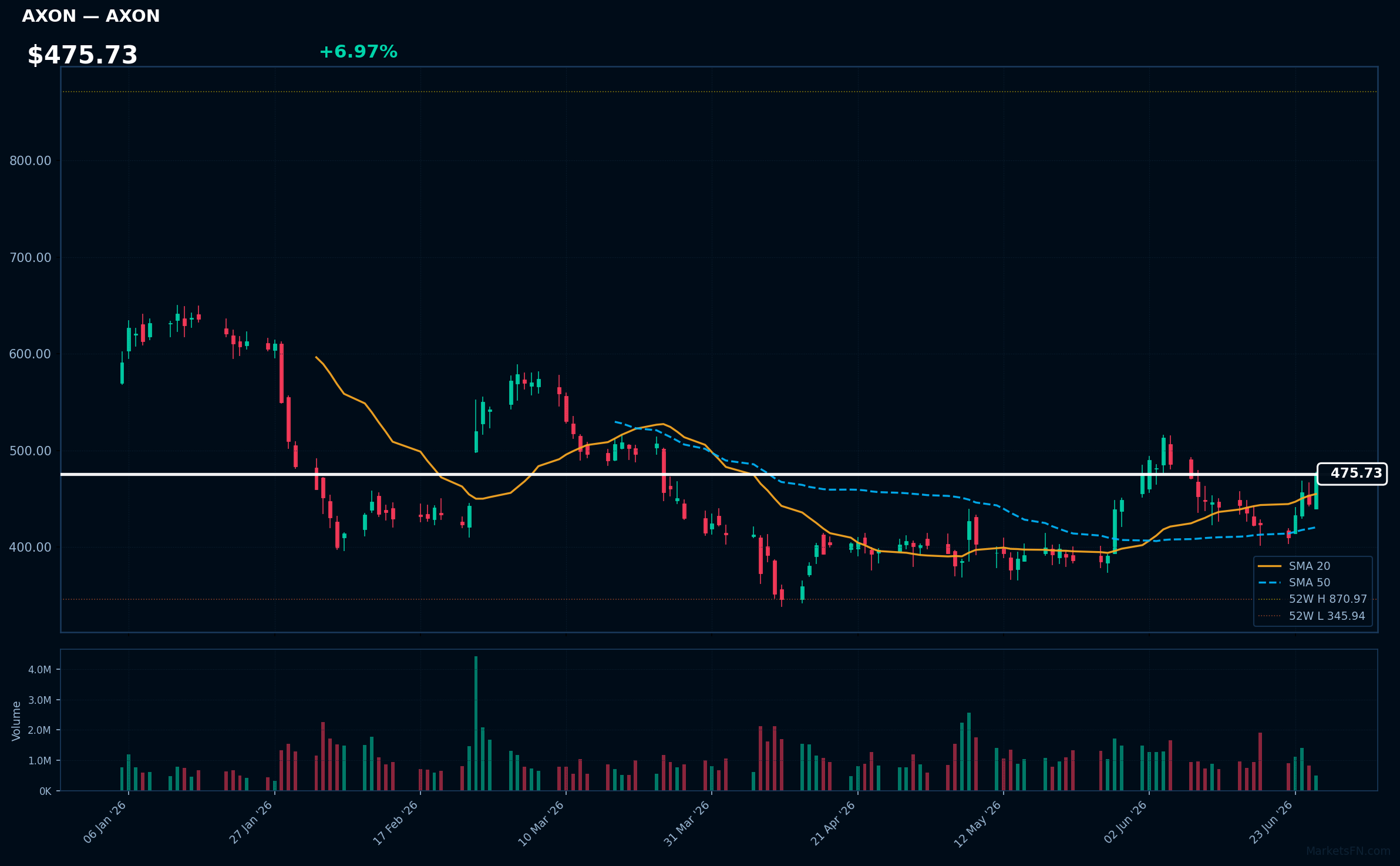
Task: Click the 600.00 price axis label
Action: click(31, 354)
